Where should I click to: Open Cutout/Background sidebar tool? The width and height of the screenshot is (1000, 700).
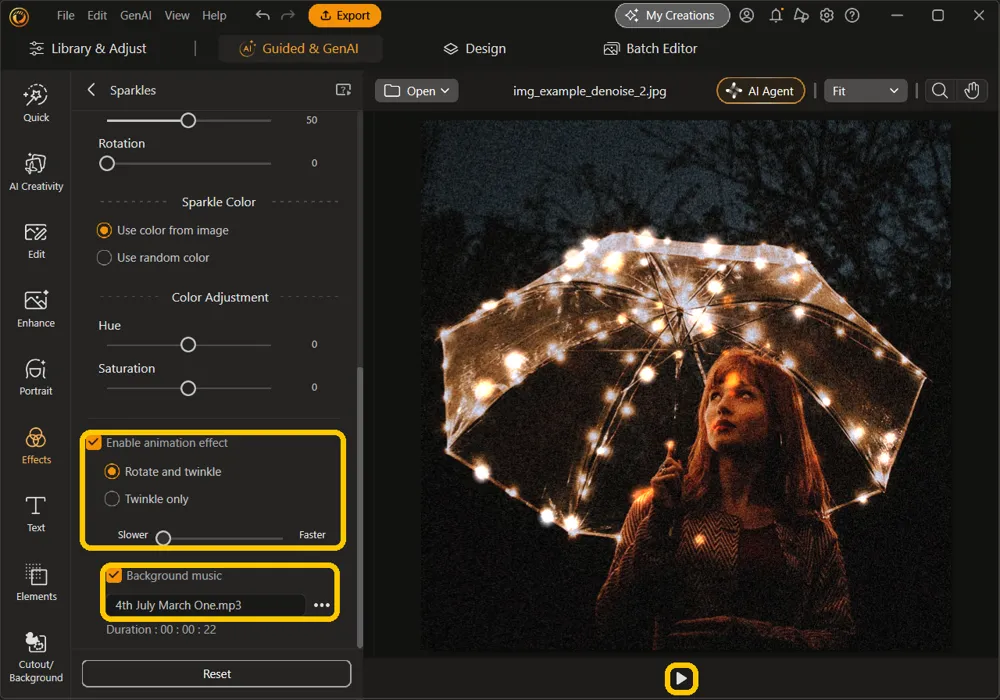click(36, 657)
